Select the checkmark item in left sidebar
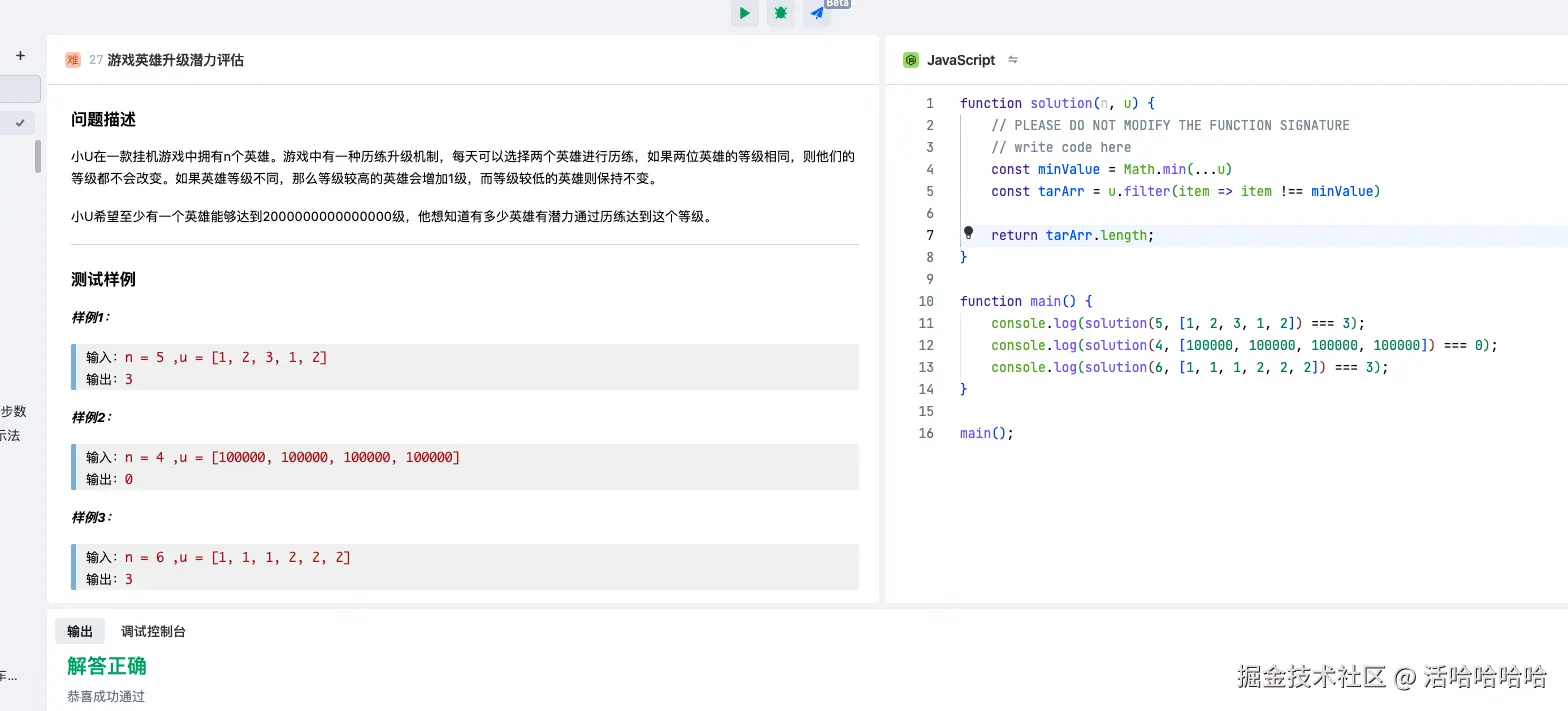 pyautogui.click(x=19, y=123)
